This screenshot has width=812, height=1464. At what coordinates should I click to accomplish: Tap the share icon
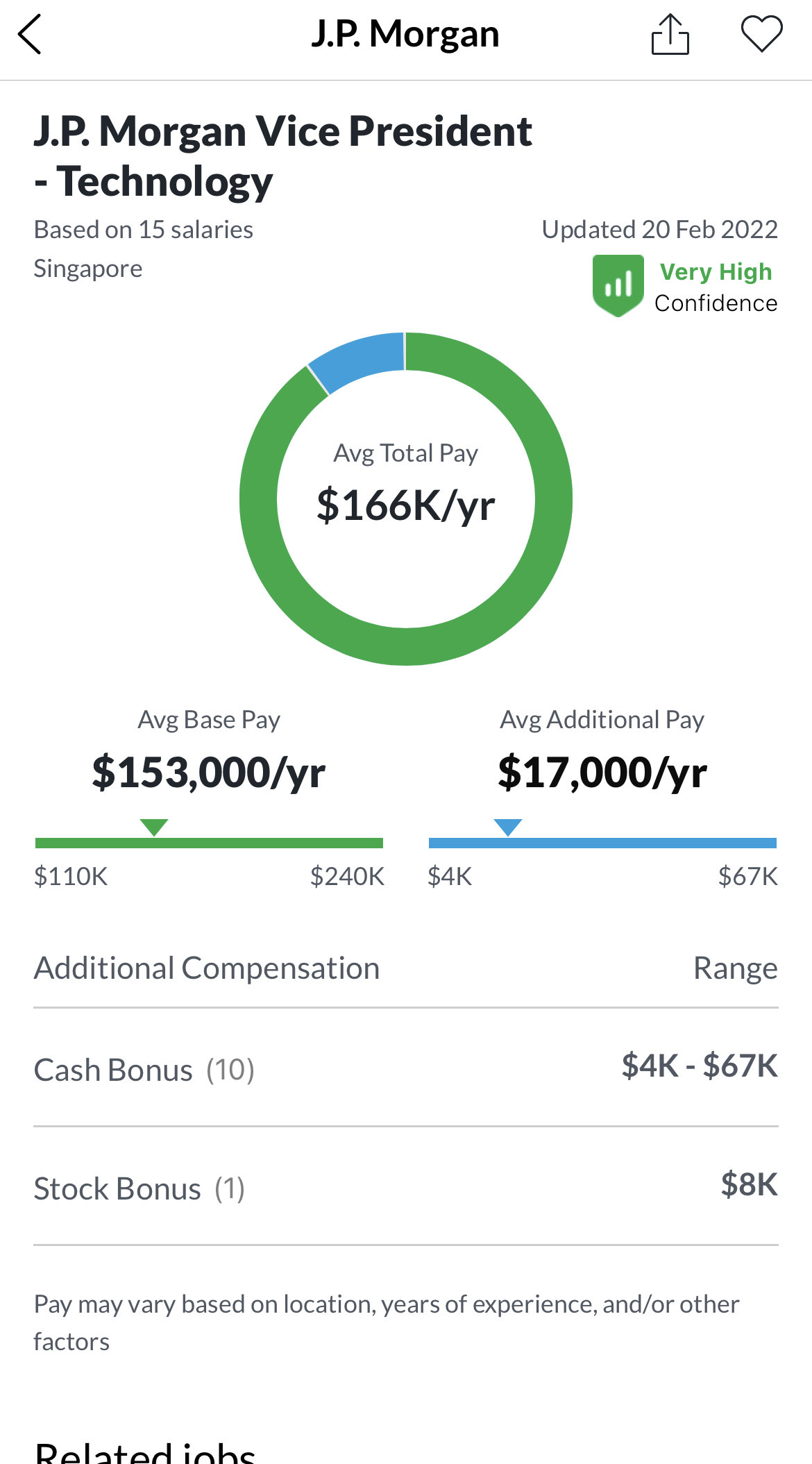pos(670,35)
